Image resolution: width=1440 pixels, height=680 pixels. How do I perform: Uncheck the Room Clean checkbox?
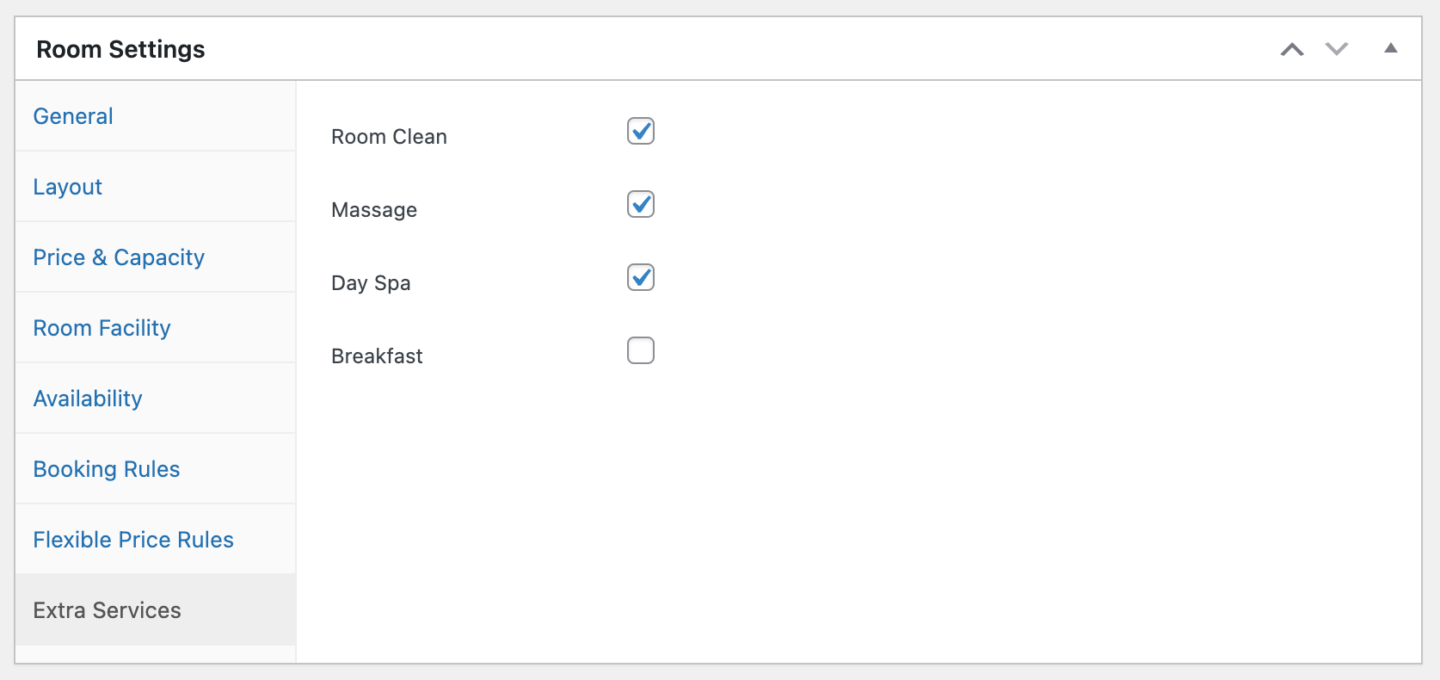[x=640, y=131]
